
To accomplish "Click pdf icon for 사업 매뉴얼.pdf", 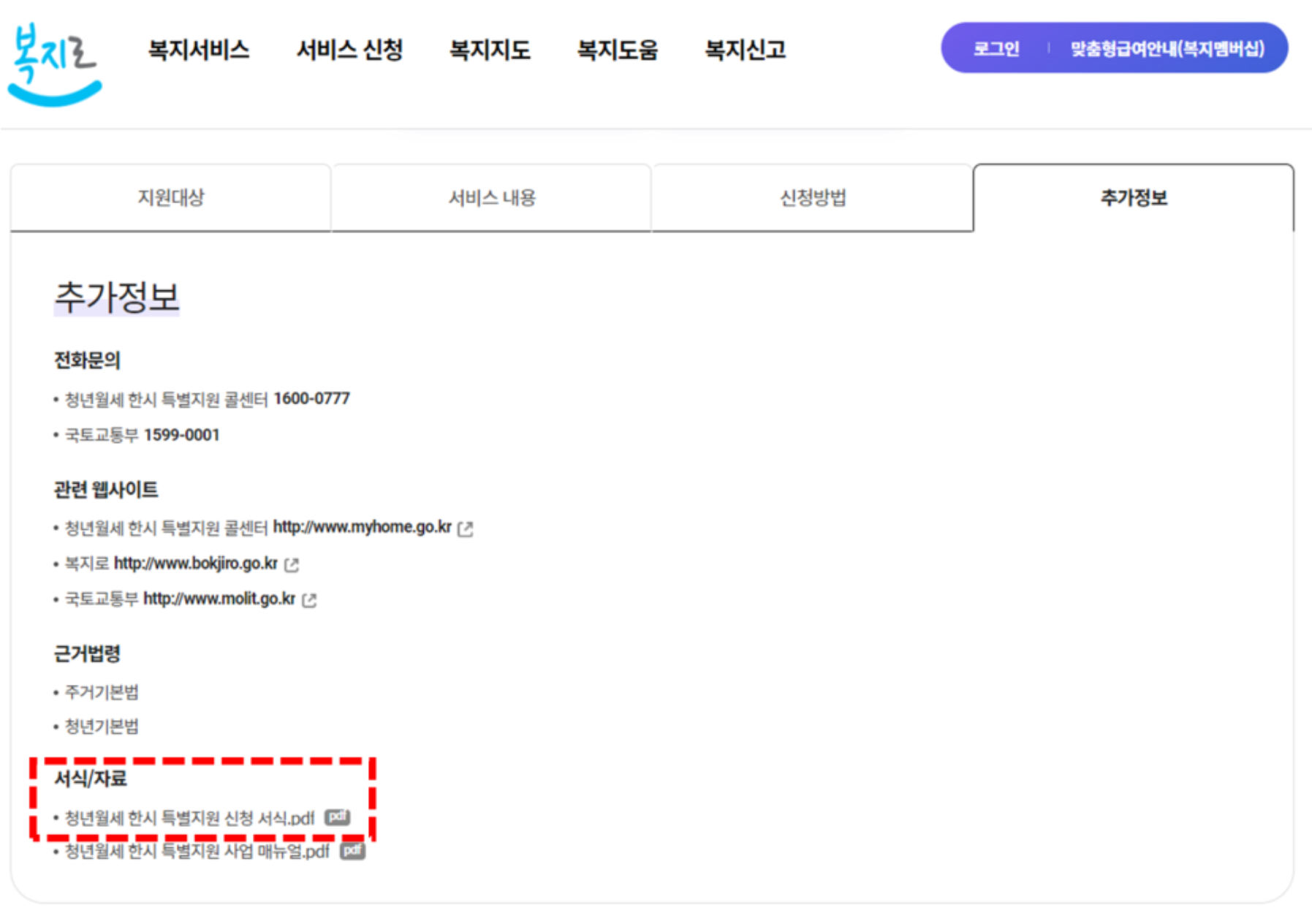I will (x=352, y=851).
